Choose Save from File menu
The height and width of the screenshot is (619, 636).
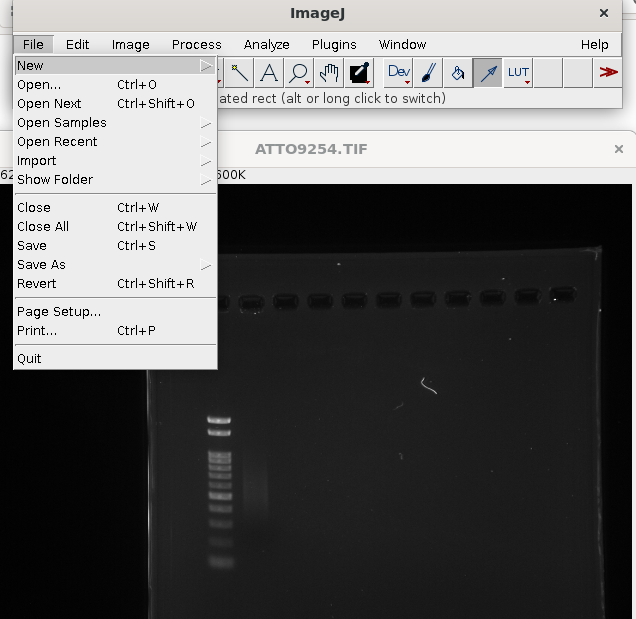[115, 245]
